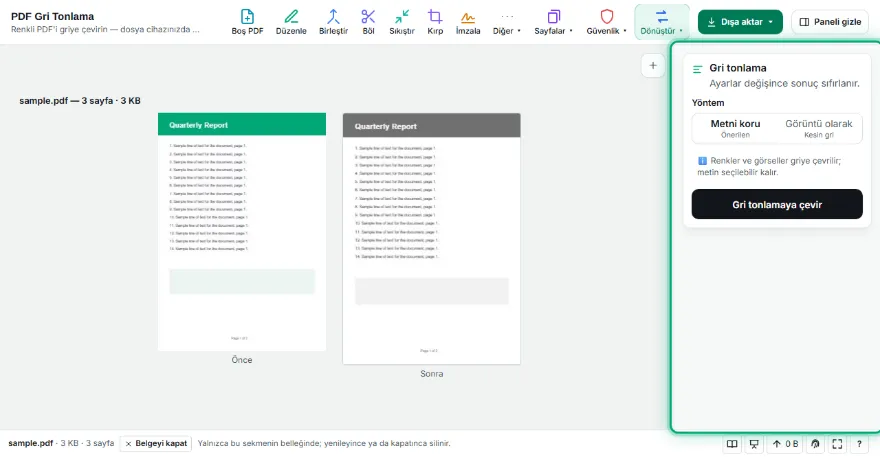
Task: Click sample.pdf name in the status bar
Action: 30,443
